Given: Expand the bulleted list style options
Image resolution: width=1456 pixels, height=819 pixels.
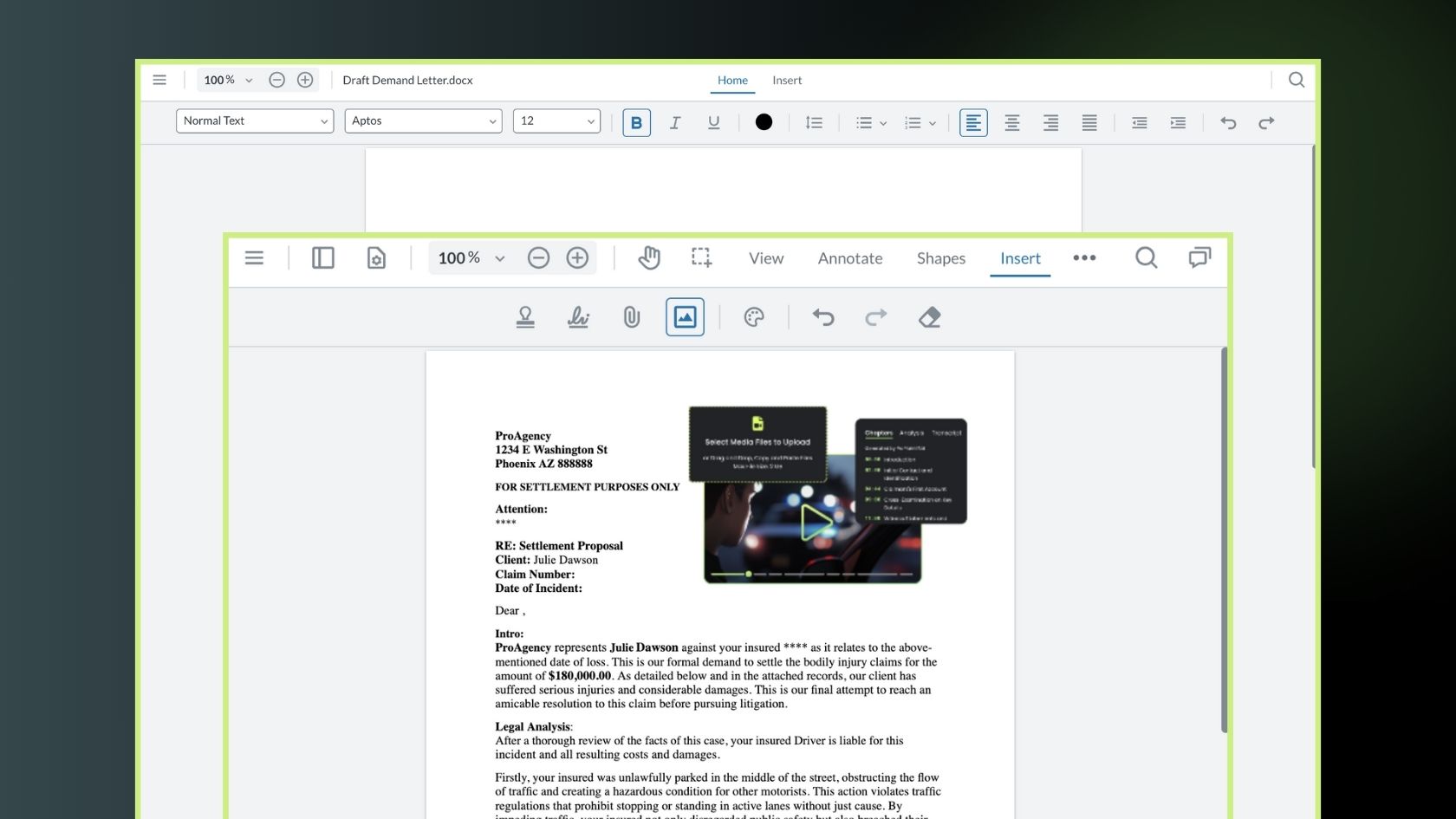Looking at the screenshot, I should point(883,123).
